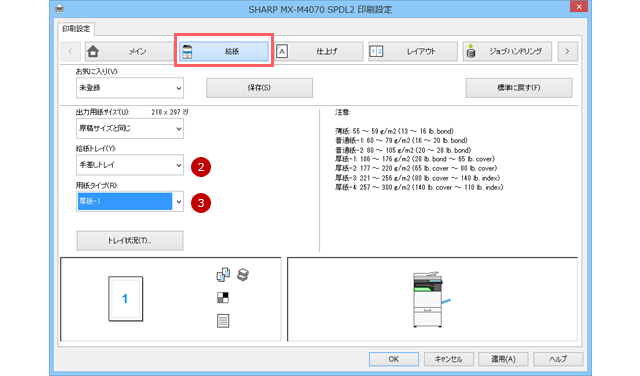Select the 給紙 tab
Image resolution: width=640 pixels, height=376 pixels.
pos(224,51)
